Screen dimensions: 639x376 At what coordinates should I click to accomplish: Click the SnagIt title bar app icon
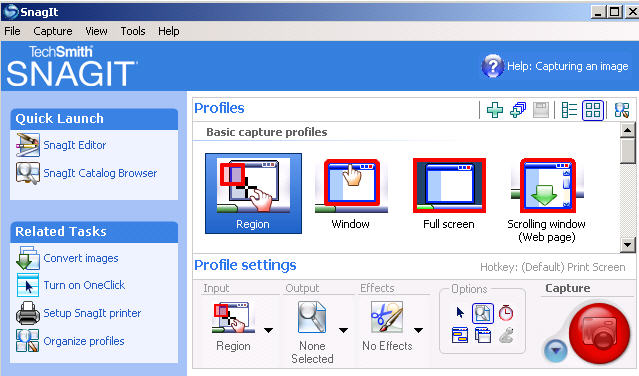pyautogui.click(x=10, y=12)
